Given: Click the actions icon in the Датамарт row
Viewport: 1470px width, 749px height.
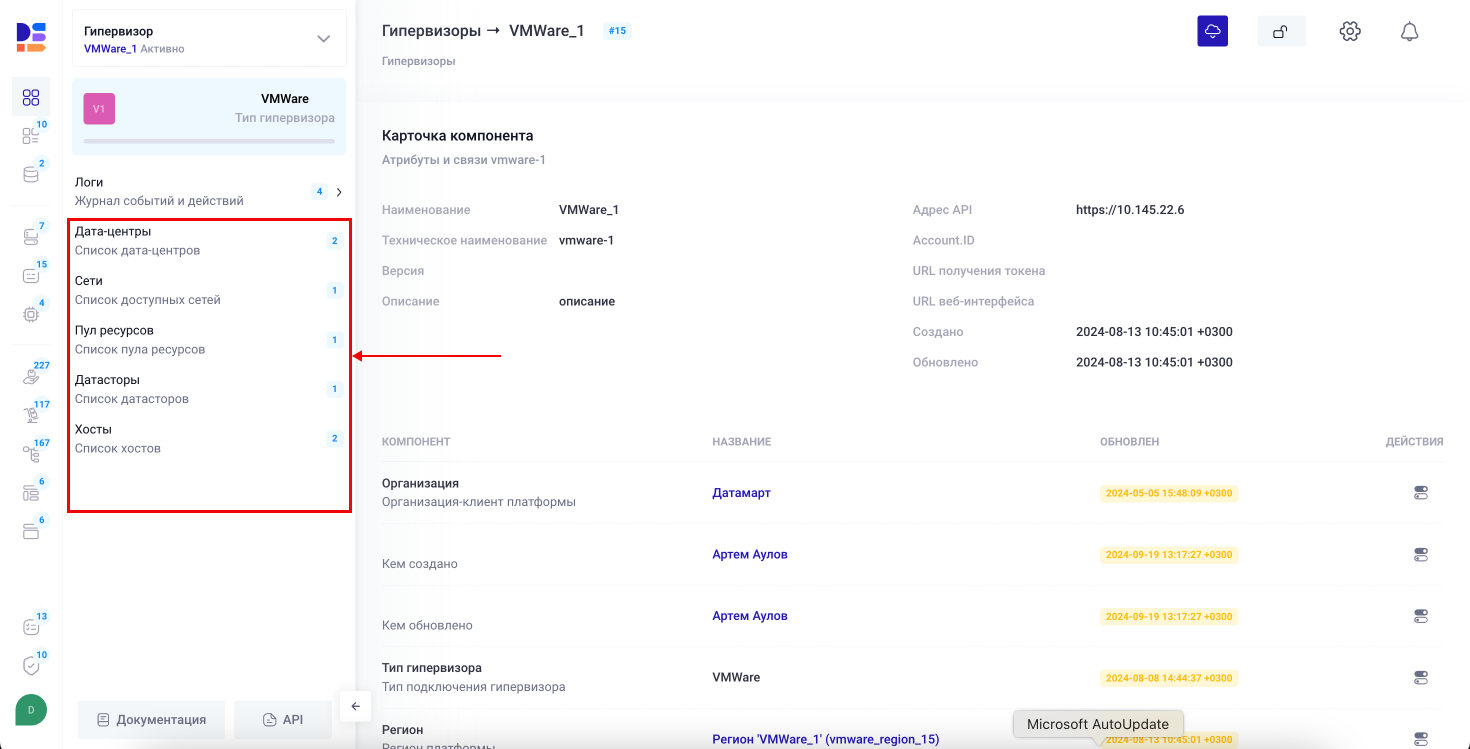Looking at the screenshot, I should [1421, 492].
